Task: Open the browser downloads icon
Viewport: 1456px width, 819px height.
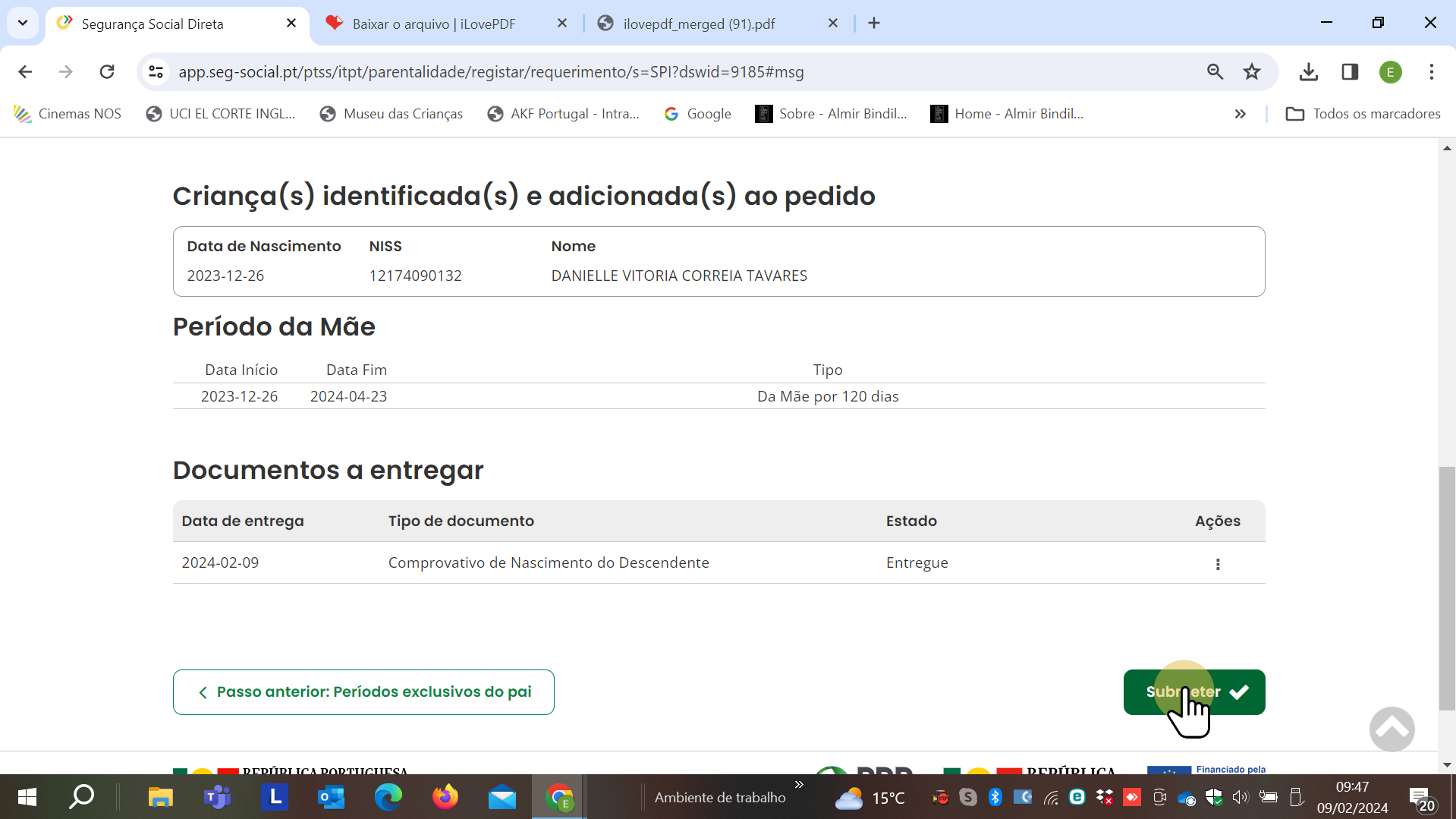Action: coord(1308,72)
